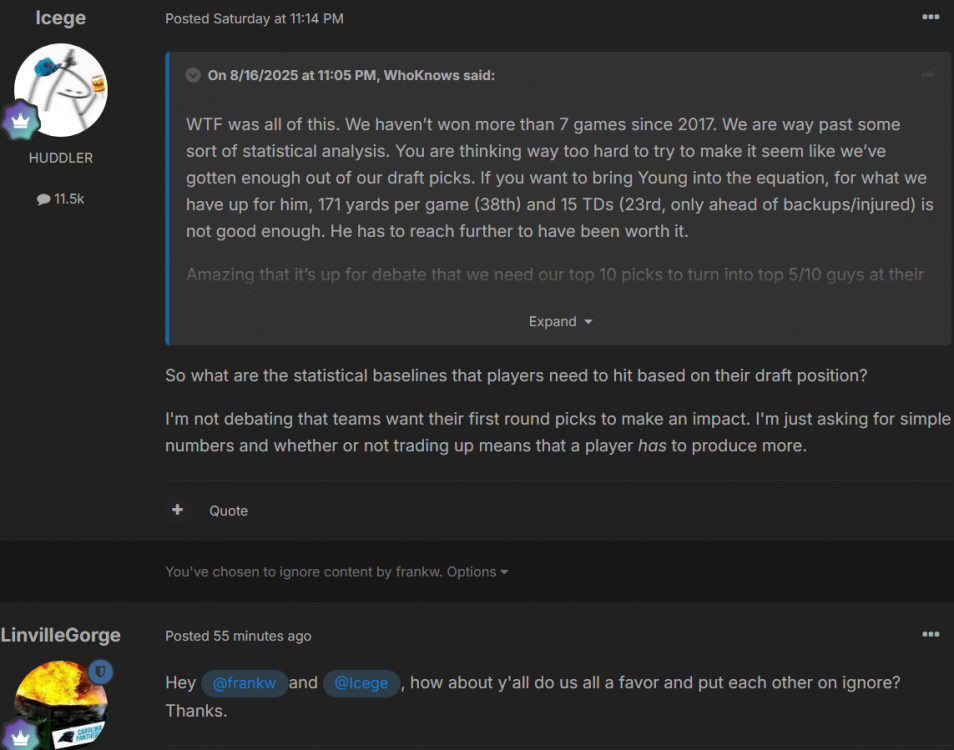Click the moderator shield badge on LinvilleGorge's avatar

point(101,672)
